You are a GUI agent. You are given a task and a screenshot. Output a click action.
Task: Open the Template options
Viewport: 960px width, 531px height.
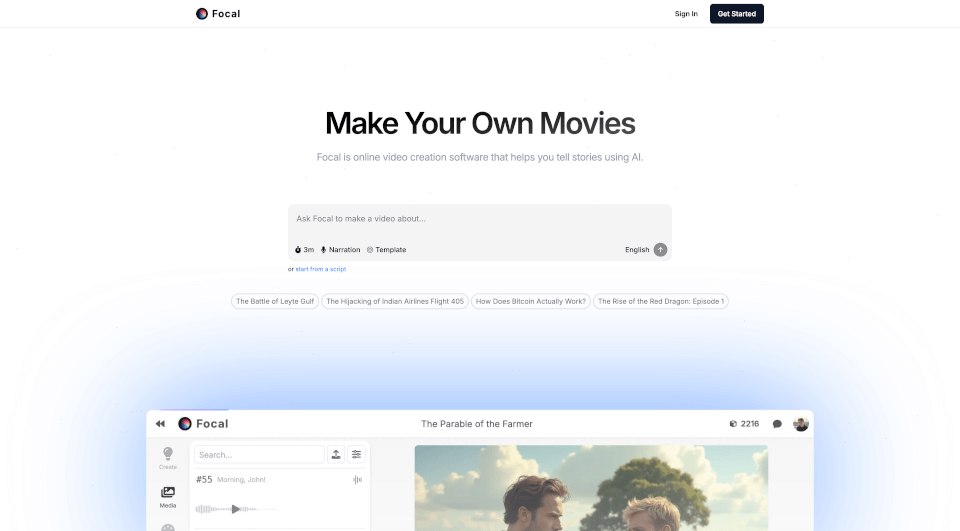386,250
